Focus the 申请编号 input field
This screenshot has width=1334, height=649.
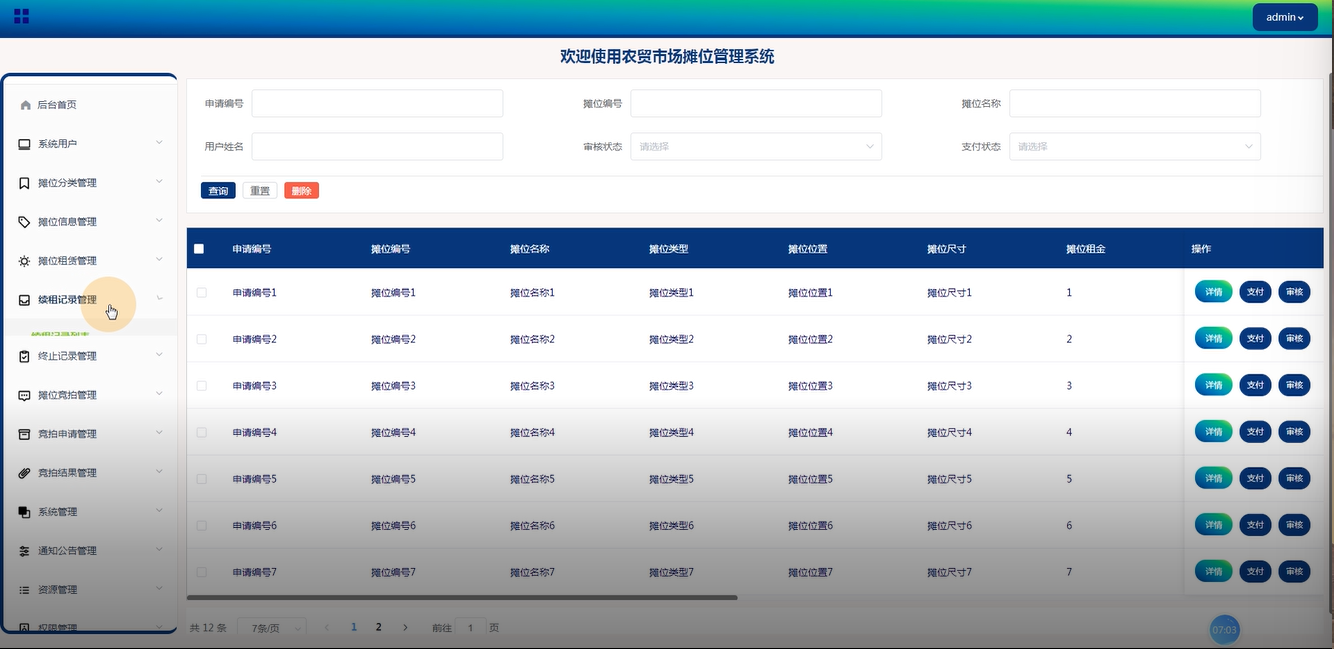tap(377, 104)
